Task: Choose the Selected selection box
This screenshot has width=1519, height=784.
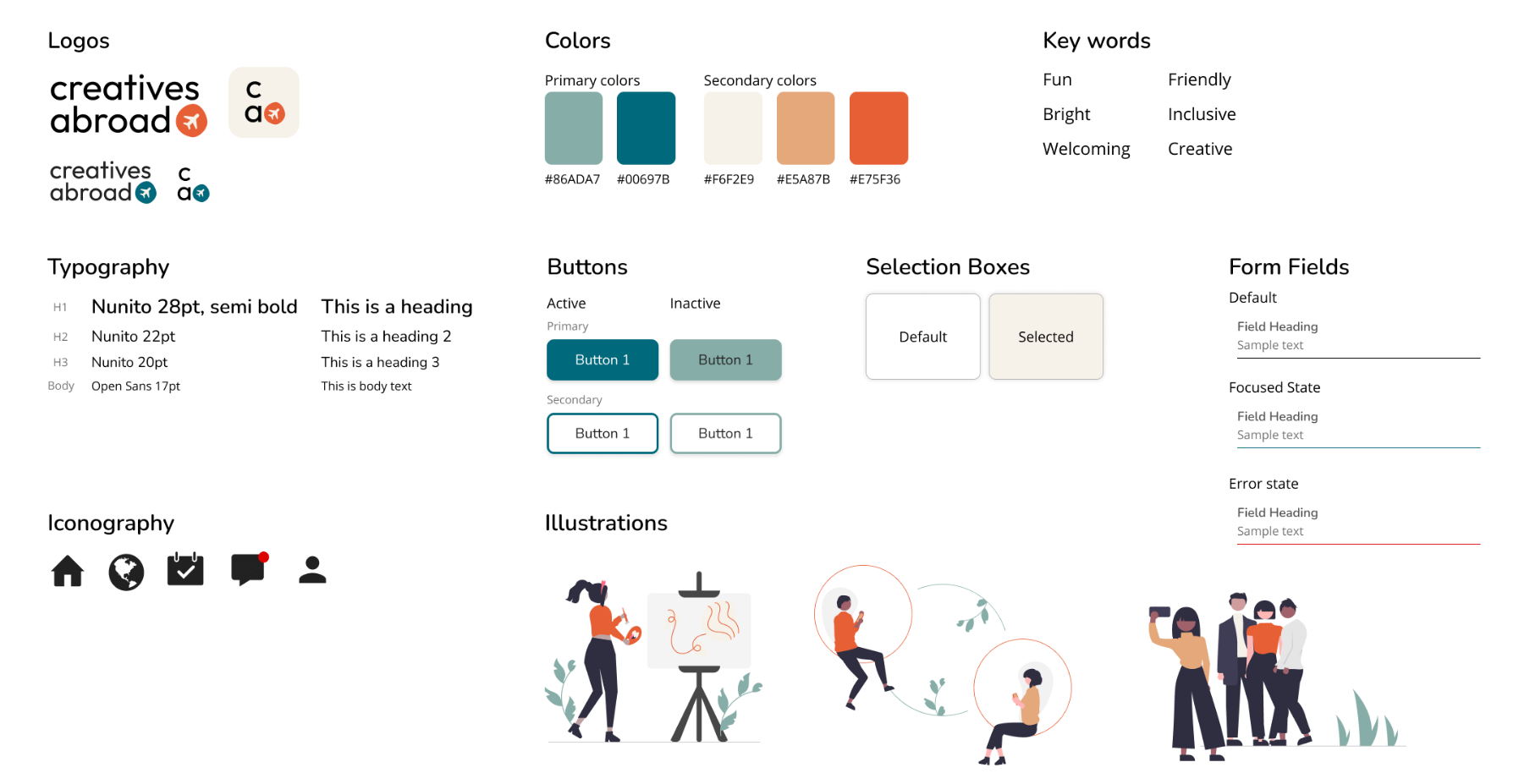Action: 1046,337
